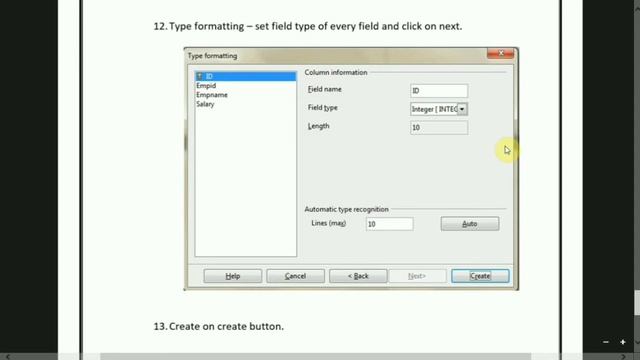Image resolution: width=640 pixels, height=360 pixels.
Task: Close the Type formatting dialog
Action: [x=500, y=53]
